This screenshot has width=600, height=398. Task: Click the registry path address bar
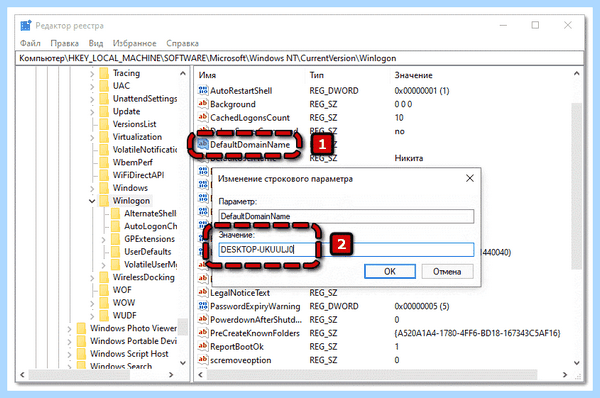pyautogui.click(x=300, y=58)
